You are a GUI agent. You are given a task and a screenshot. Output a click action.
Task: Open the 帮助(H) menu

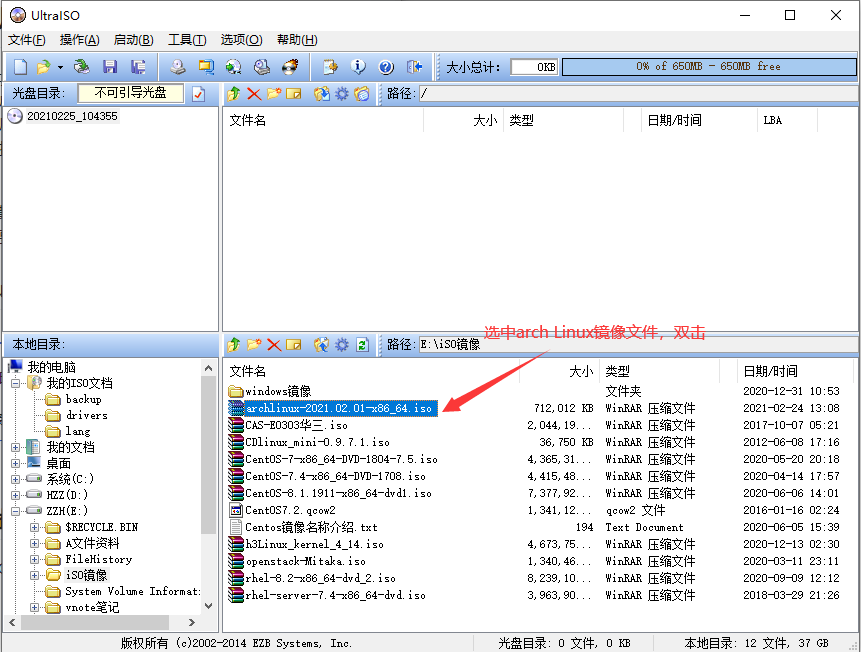(297, 40)
